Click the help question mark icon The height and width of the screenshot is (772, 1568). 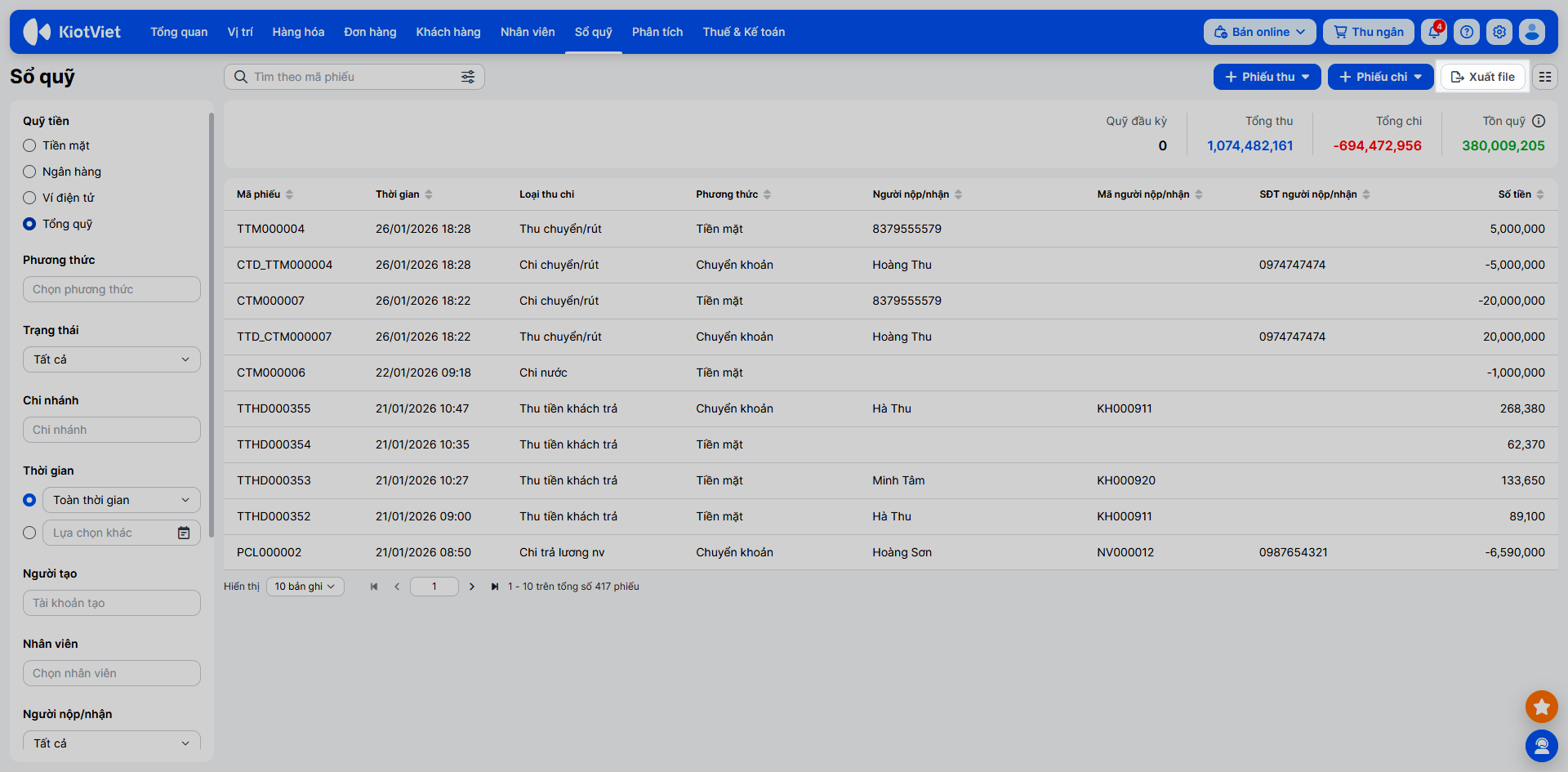tap(1467, 32)
